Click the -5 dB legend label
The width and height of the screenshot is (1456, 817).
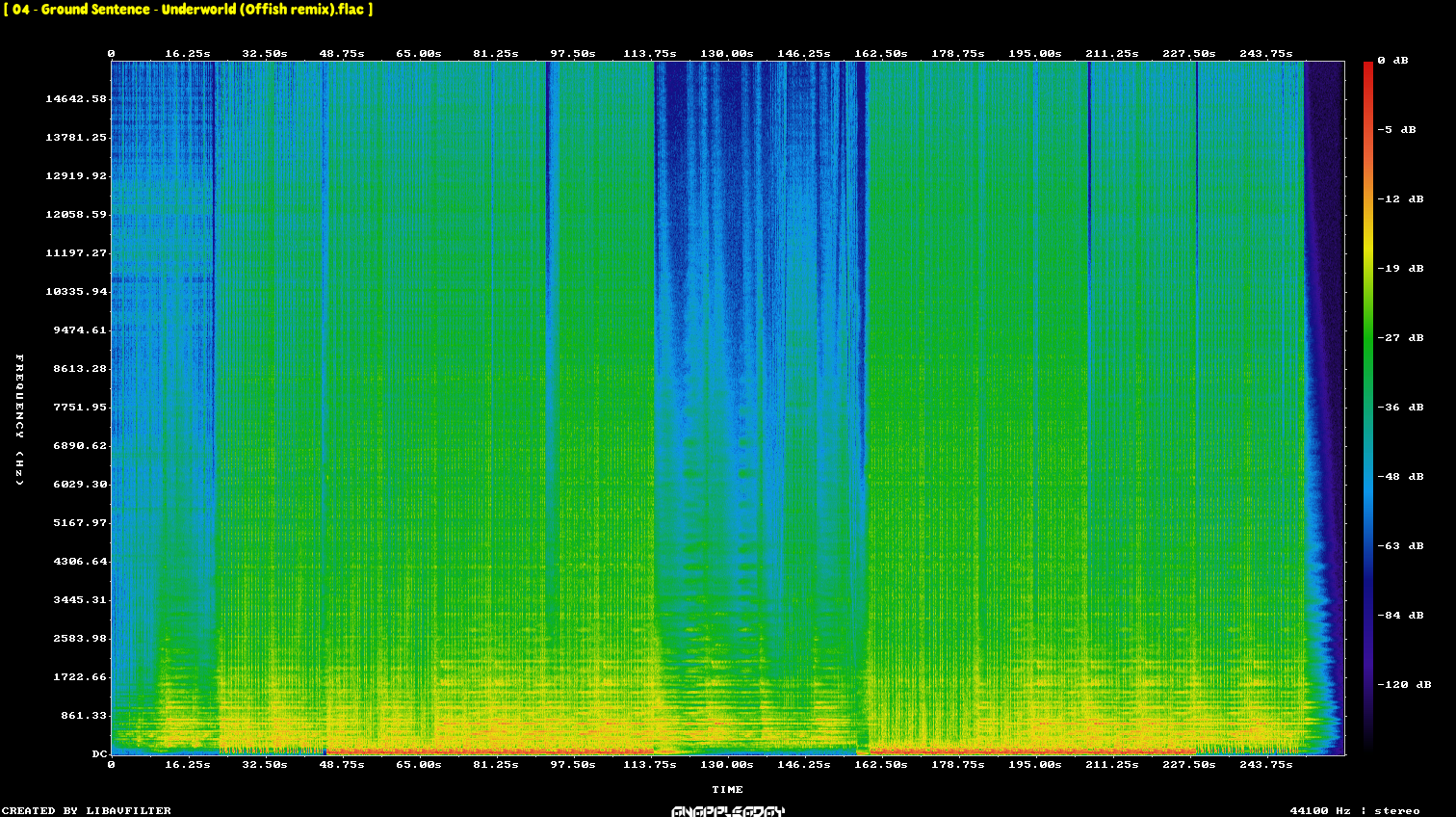pyautogui.click(x=1396, y=130)
